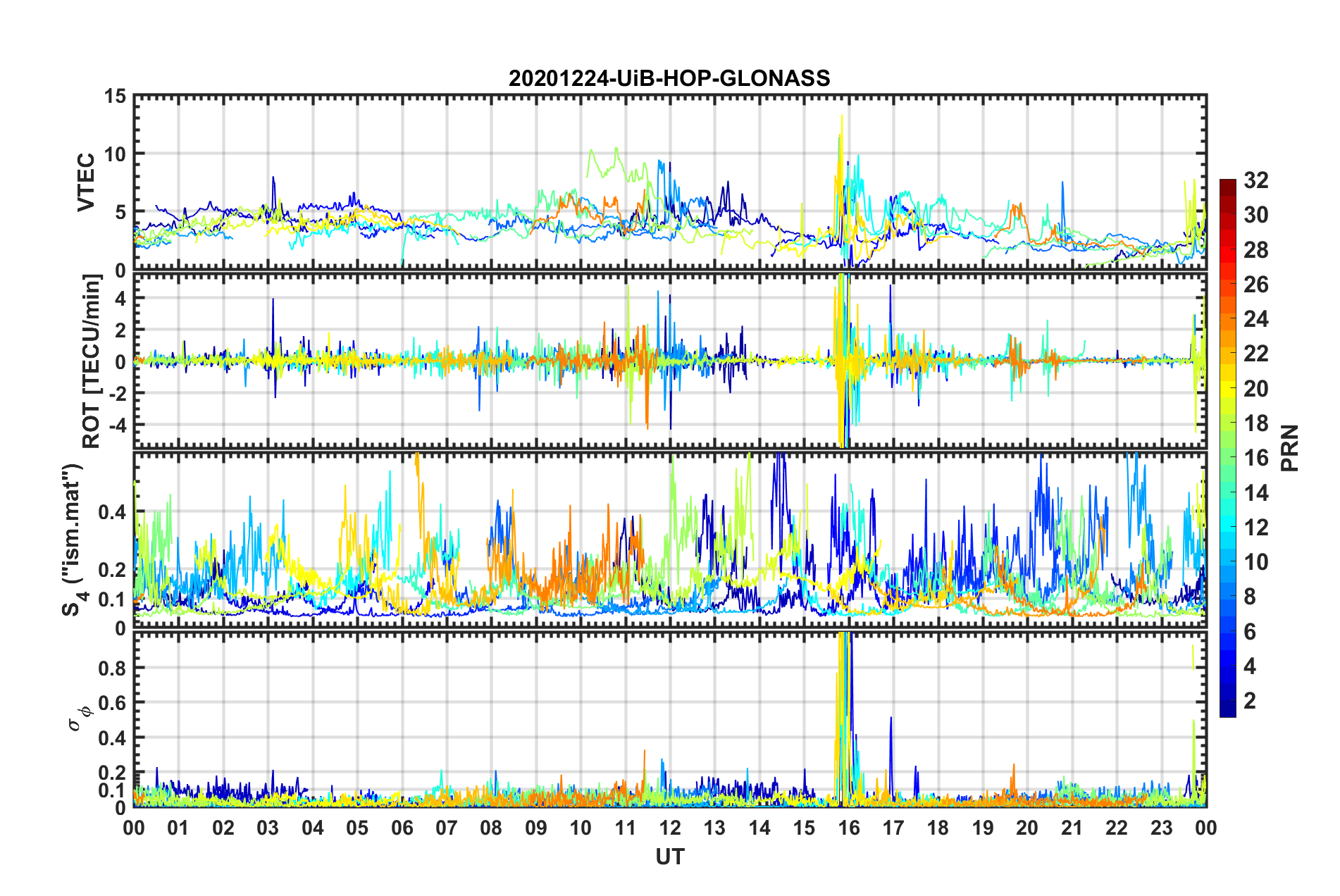Click the plot title 20201224-UiB-HOP-GLONASS
1340x896 pixels.
(669, 78)
